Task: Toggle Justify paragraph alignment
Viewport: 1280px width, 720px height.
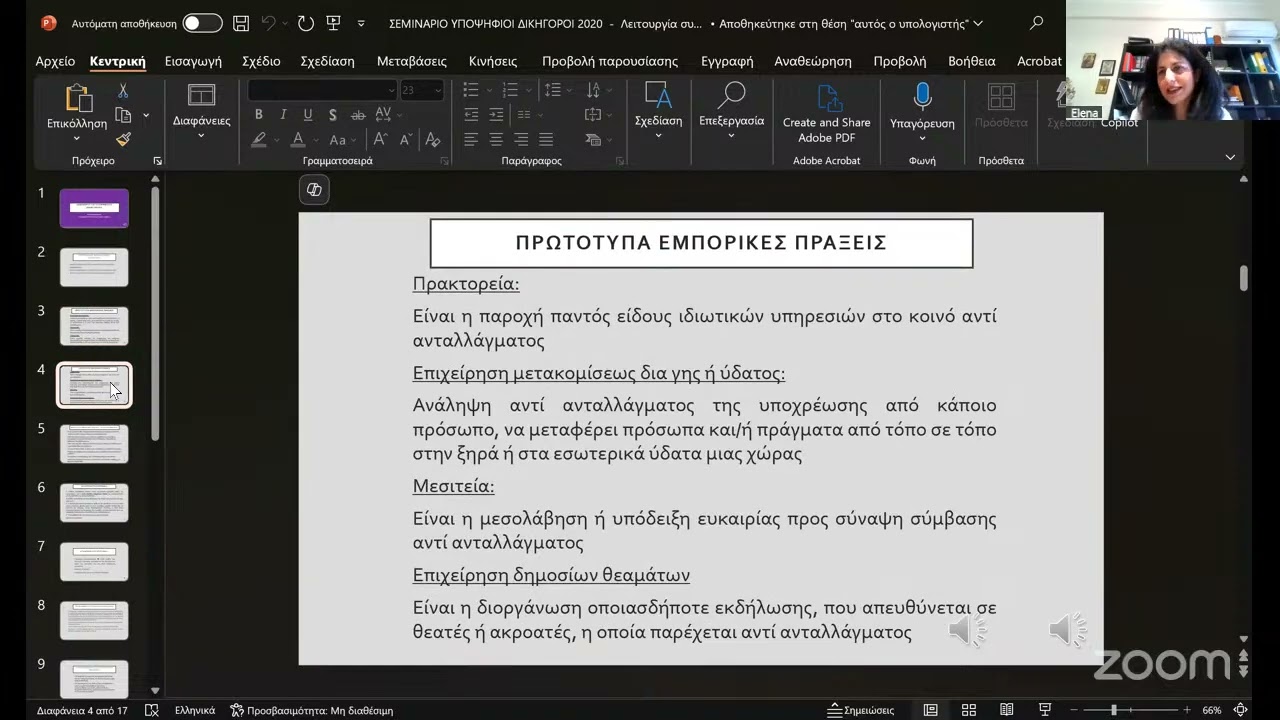Action: [x=546, y=140]
